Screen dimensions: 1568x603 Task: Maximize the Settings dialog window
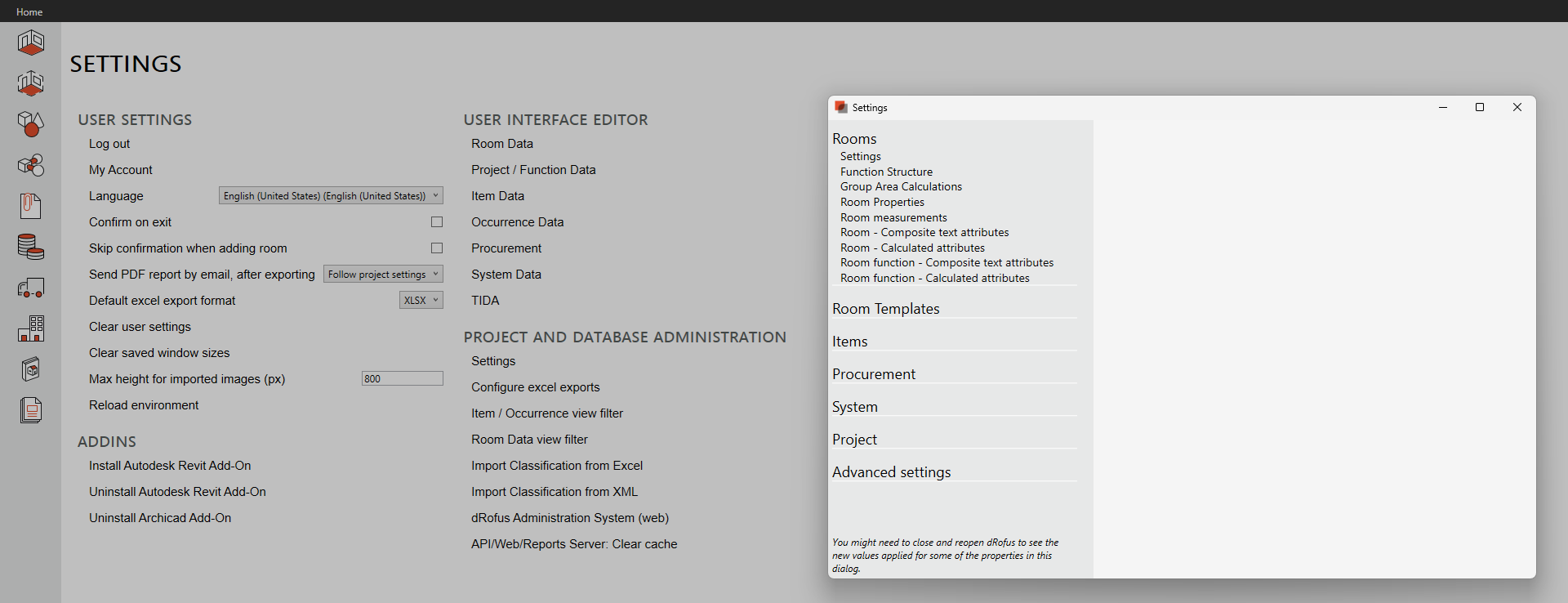tap(1479, 108)
